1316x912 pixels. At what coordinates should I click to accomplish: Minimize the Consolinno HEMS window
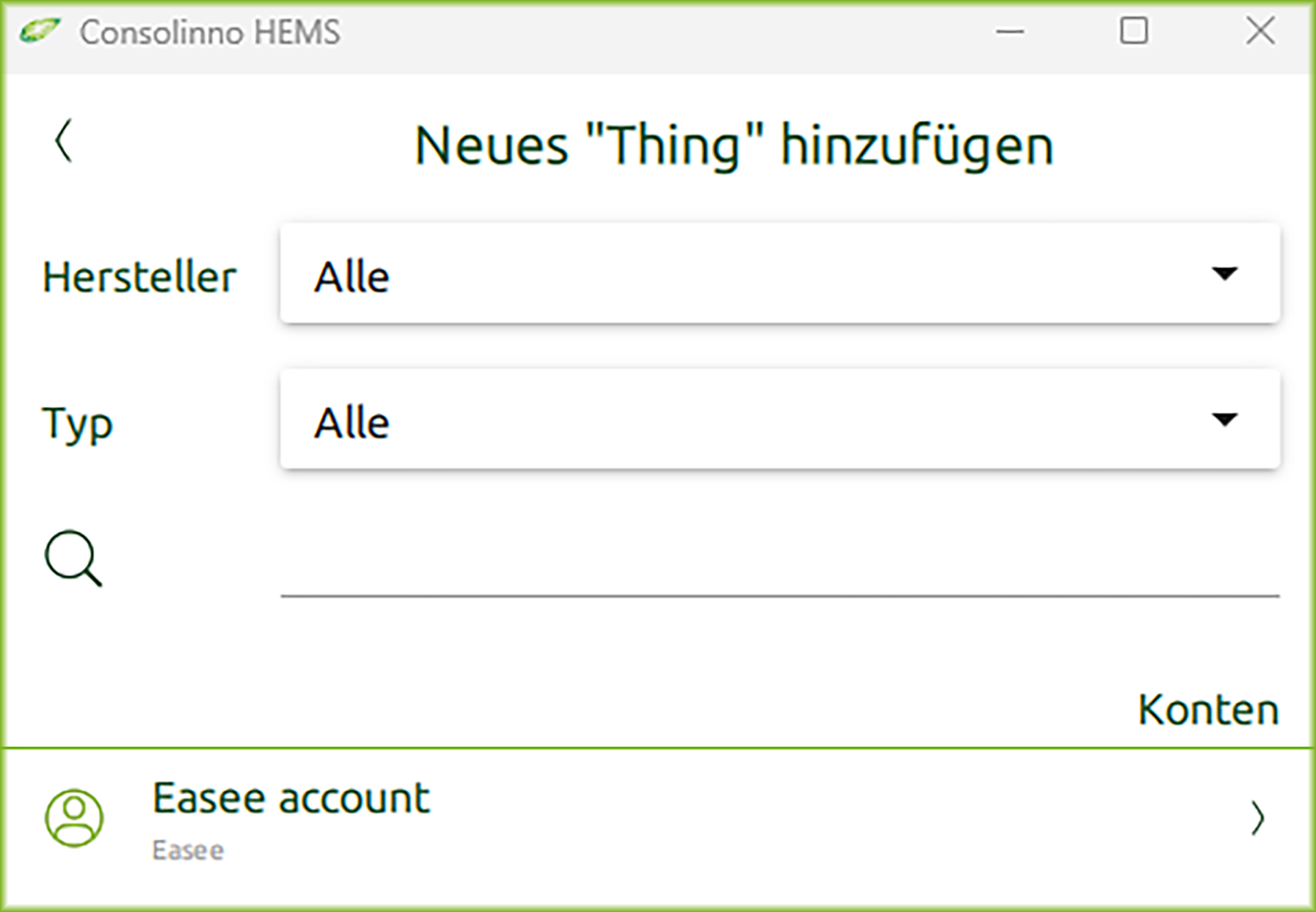(x=1010, y=32)
